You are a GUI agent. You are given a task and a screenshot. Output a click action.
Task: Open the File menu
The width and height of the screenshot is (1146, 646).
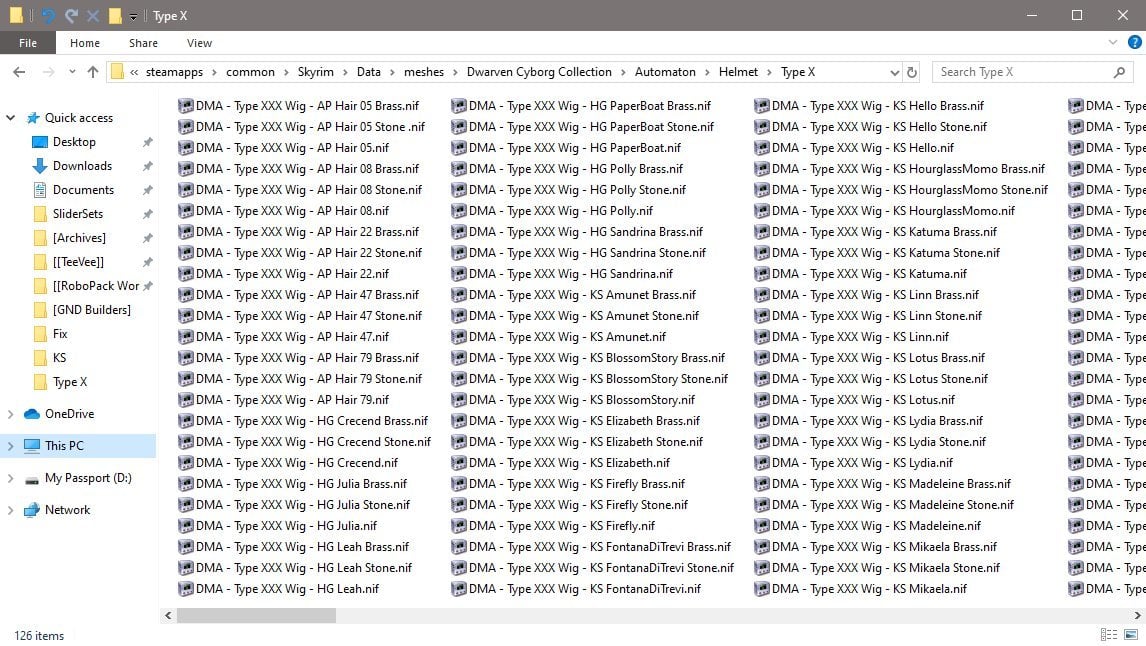pos(28,43)
